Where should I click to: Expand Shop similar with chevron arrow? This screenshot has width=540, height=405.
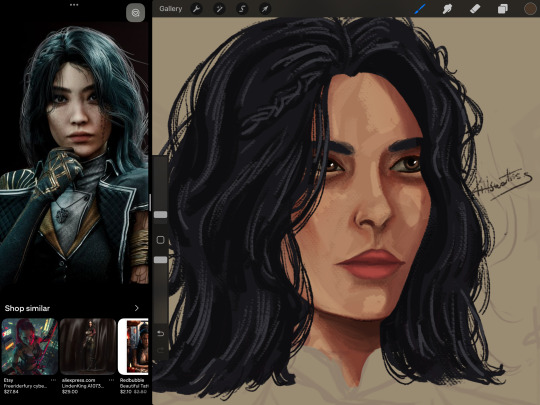(136, 308)
